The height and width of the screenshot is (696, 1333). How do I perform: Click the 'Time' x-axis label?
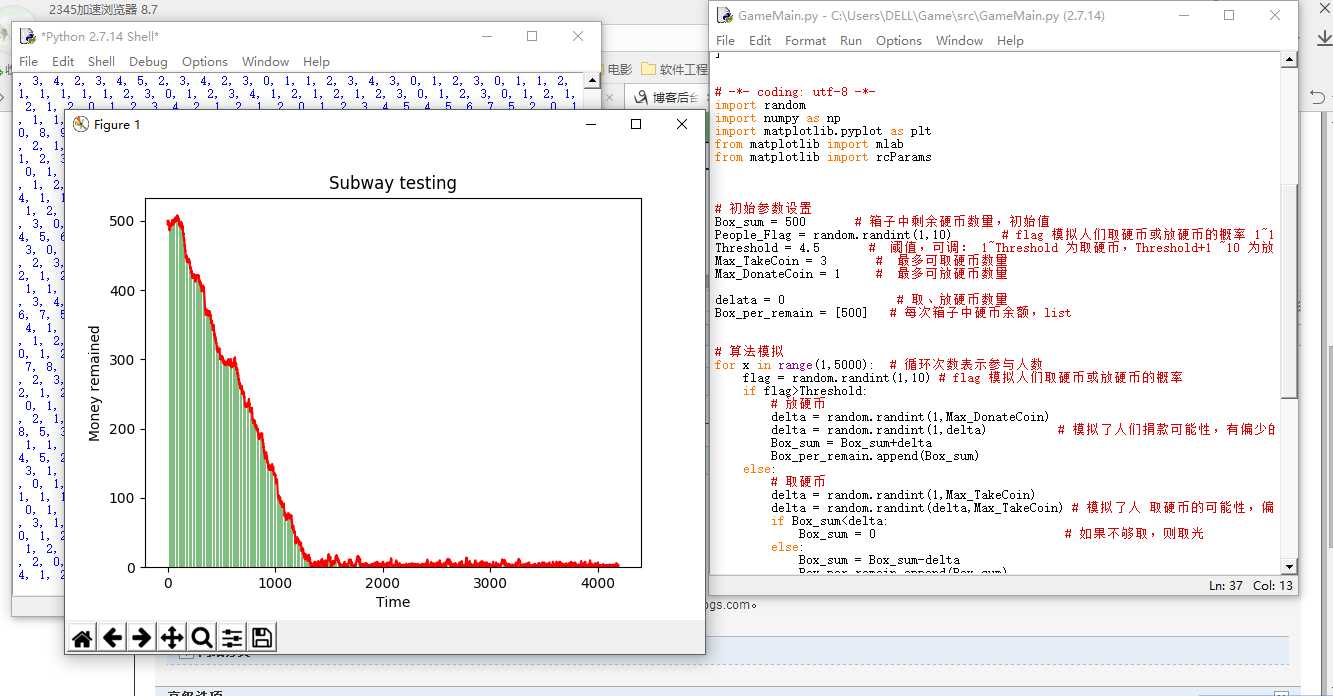pos(392,602)
